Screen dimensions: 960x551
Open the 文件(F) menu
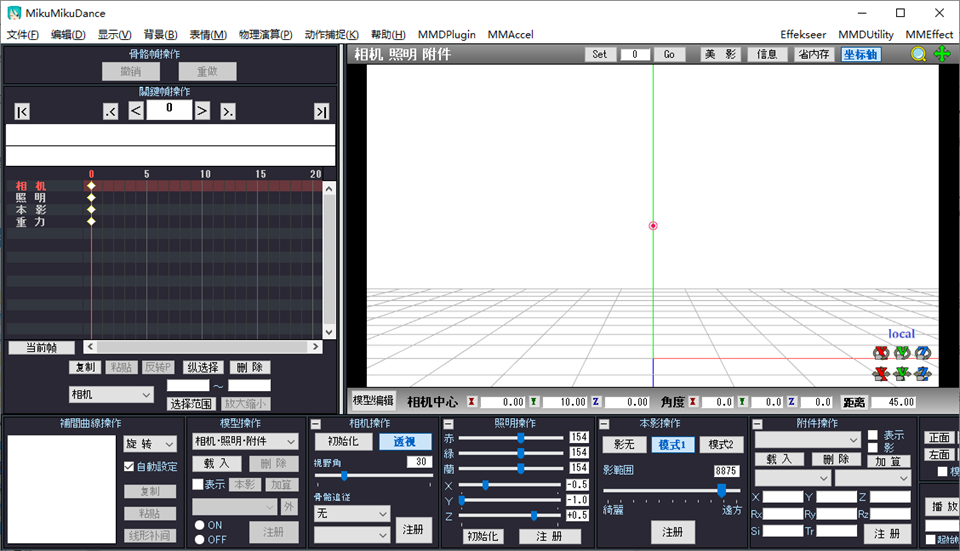point(23,35)
